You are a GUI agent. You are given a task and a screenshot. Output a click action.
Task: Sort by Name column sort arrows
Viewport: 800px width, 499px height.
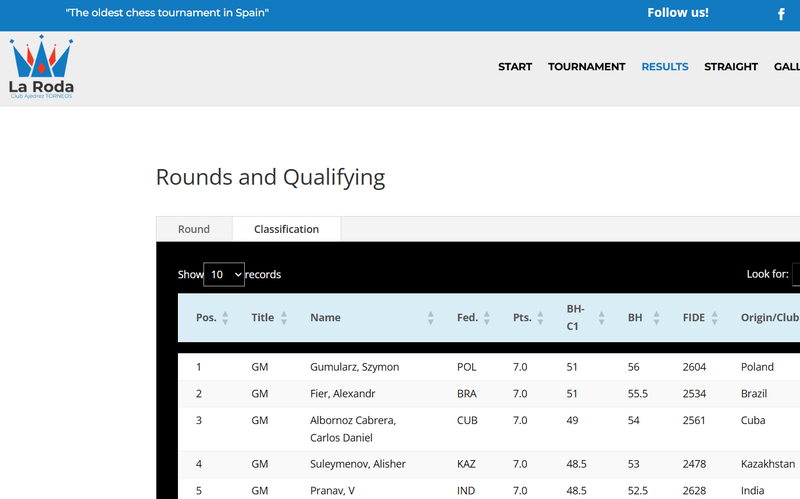click(431, 318)
